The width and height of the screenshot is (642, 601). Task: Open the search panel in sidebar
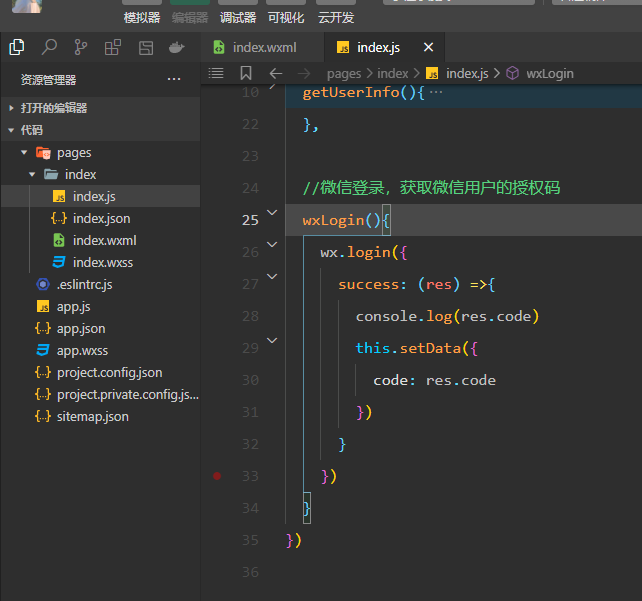tap(48, 47)
